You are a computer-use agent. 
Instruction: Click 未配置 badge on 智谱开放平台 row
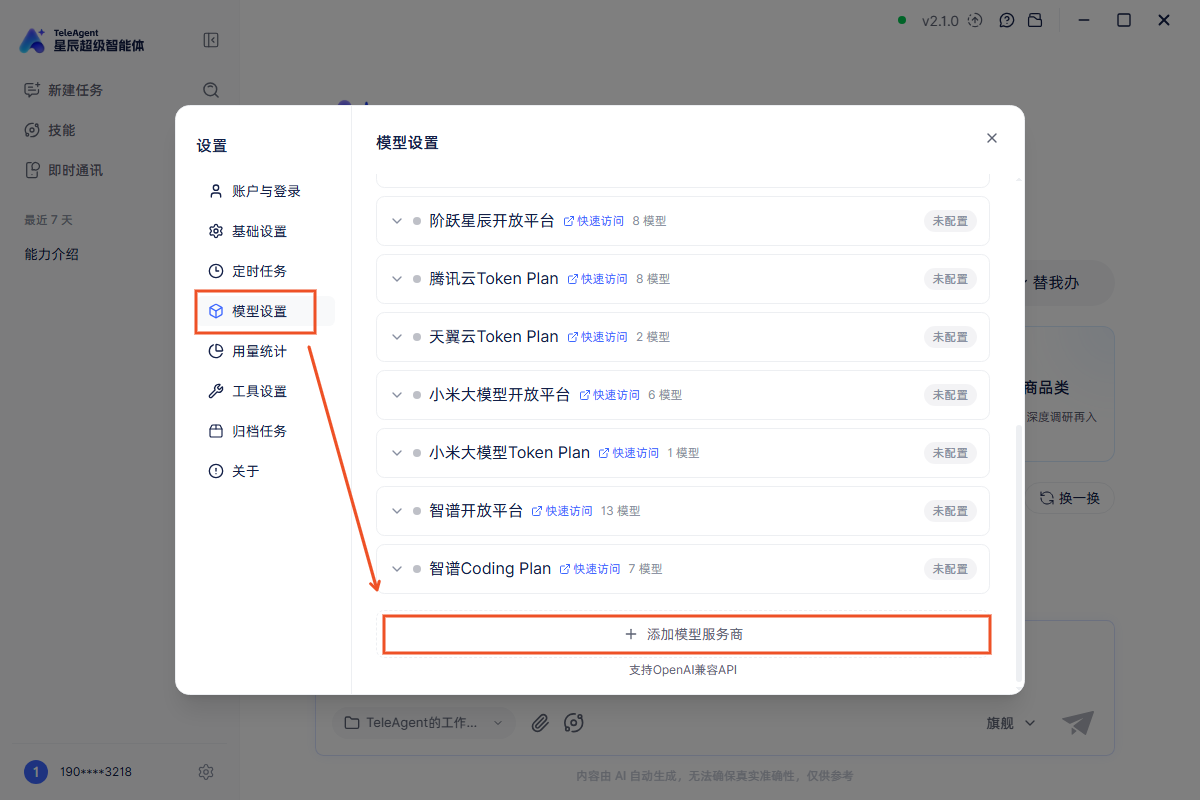click(950, 511)
